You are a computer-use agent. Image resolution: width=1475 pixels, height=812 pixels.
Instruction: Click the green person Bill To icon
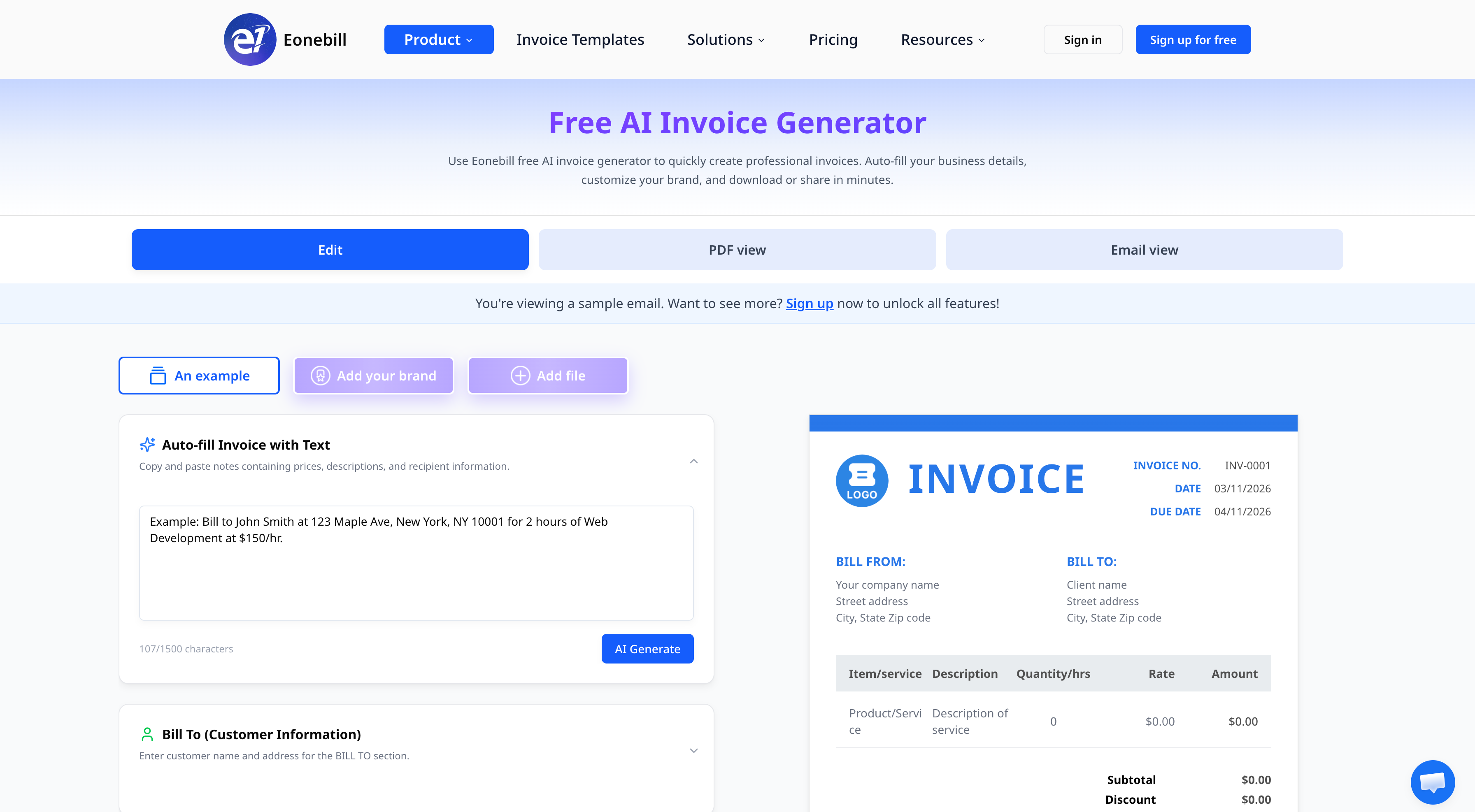[147, 734]
